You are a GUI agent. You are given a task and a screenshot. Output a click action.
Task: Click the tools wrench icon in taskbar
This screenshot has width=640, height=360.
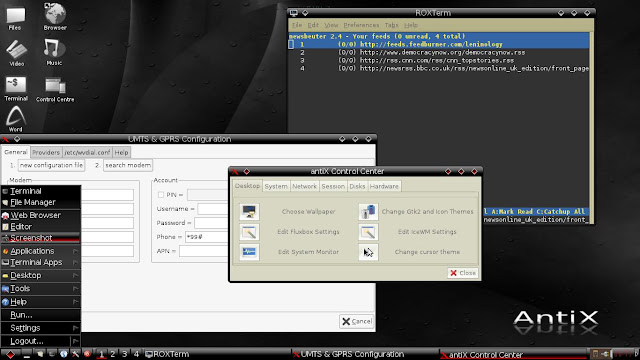tap(76, 354)
